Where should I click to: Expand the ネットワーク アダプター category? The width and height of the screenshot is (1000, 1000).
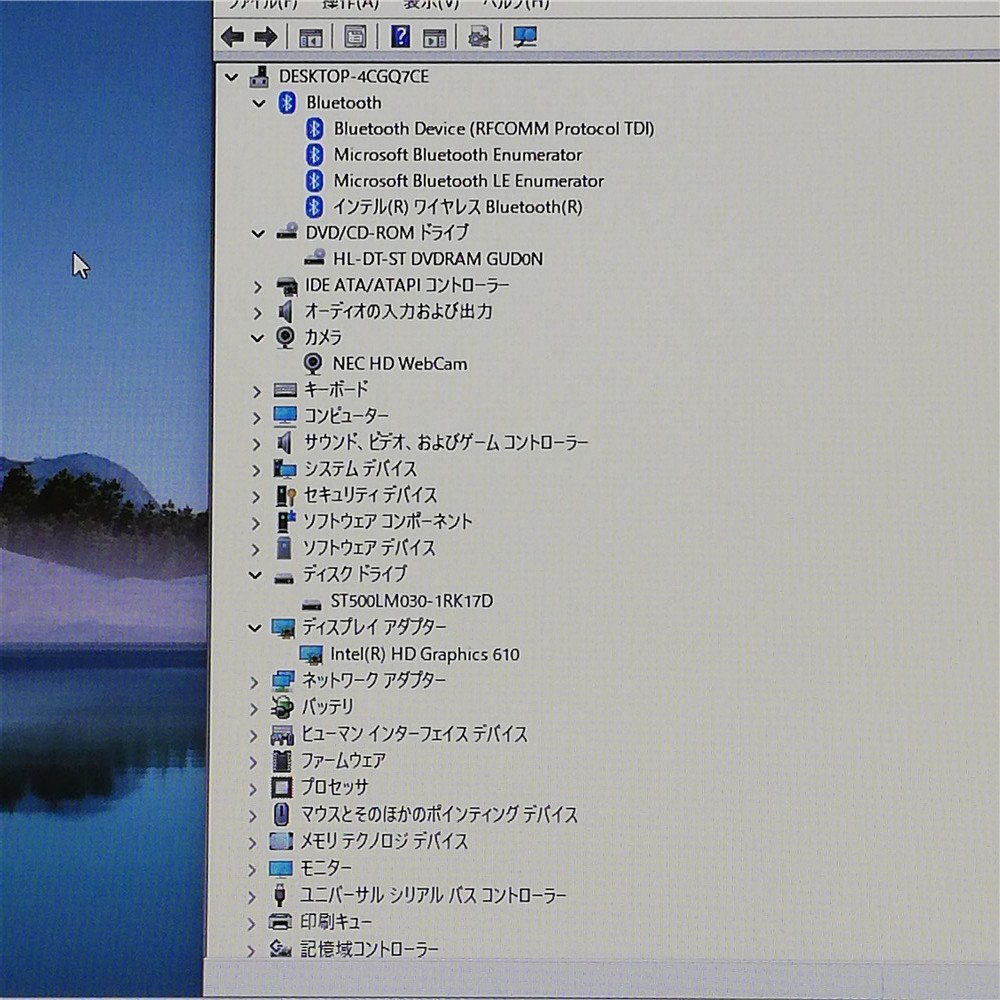click(254, 681)
